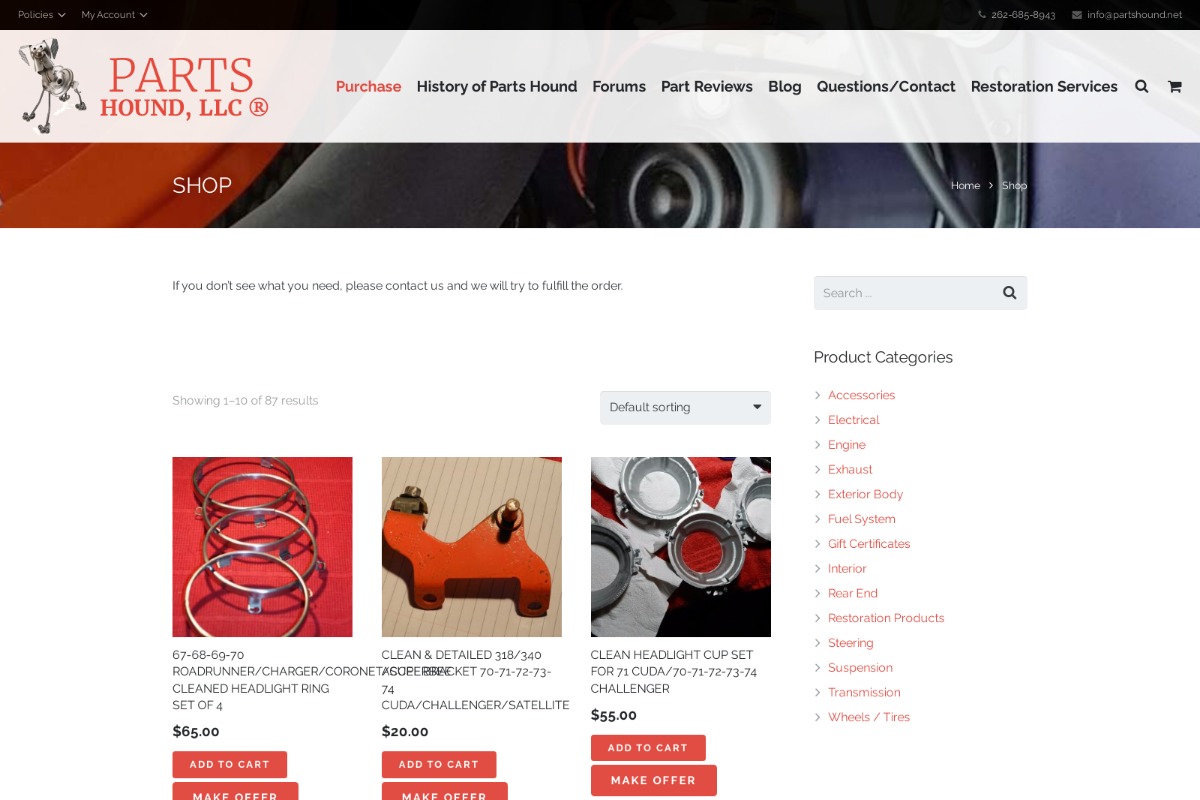Screen dimensions: 1200x800
Task: Open the header search magnifier icon
Action: click(1141, 86)
